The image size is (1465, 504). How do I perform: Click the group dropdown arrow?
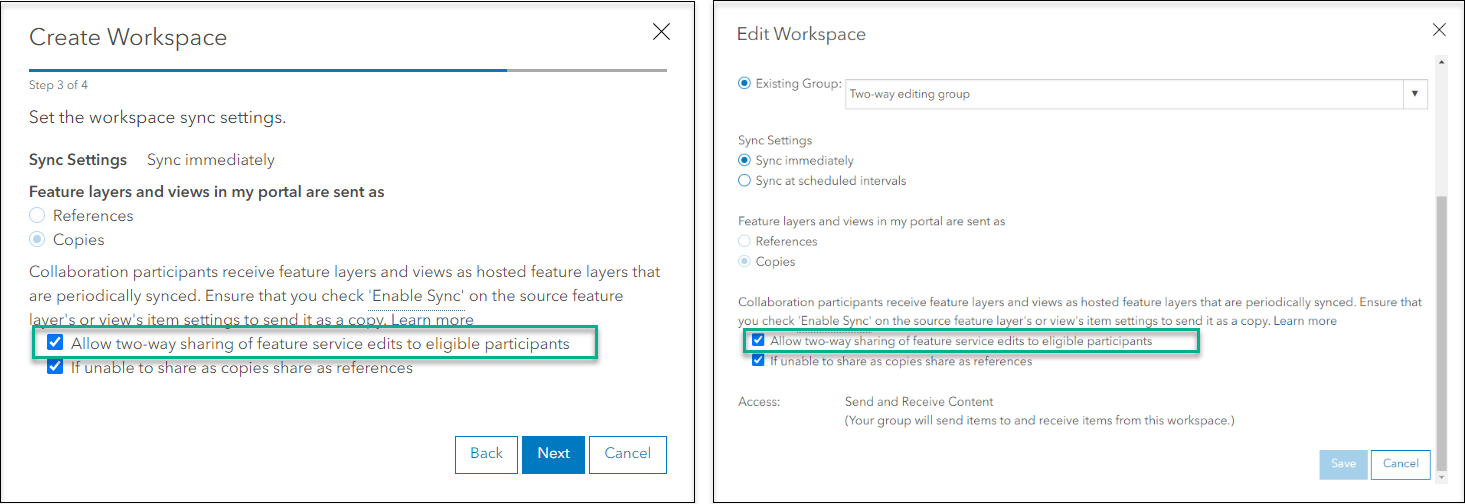coord(1415,94)
